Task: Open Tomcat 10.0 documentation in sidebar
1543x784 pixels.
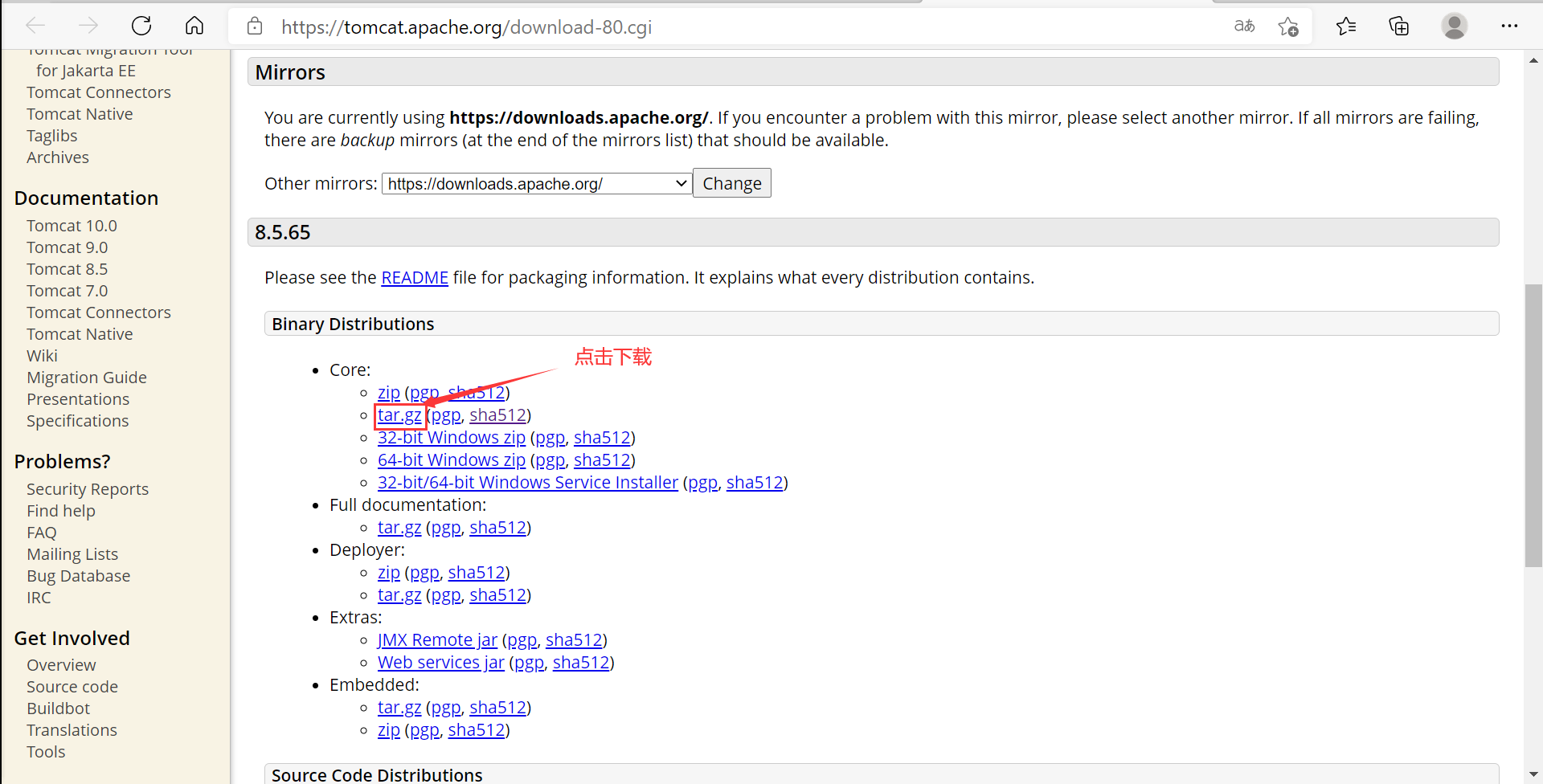Action: point(72,226)
